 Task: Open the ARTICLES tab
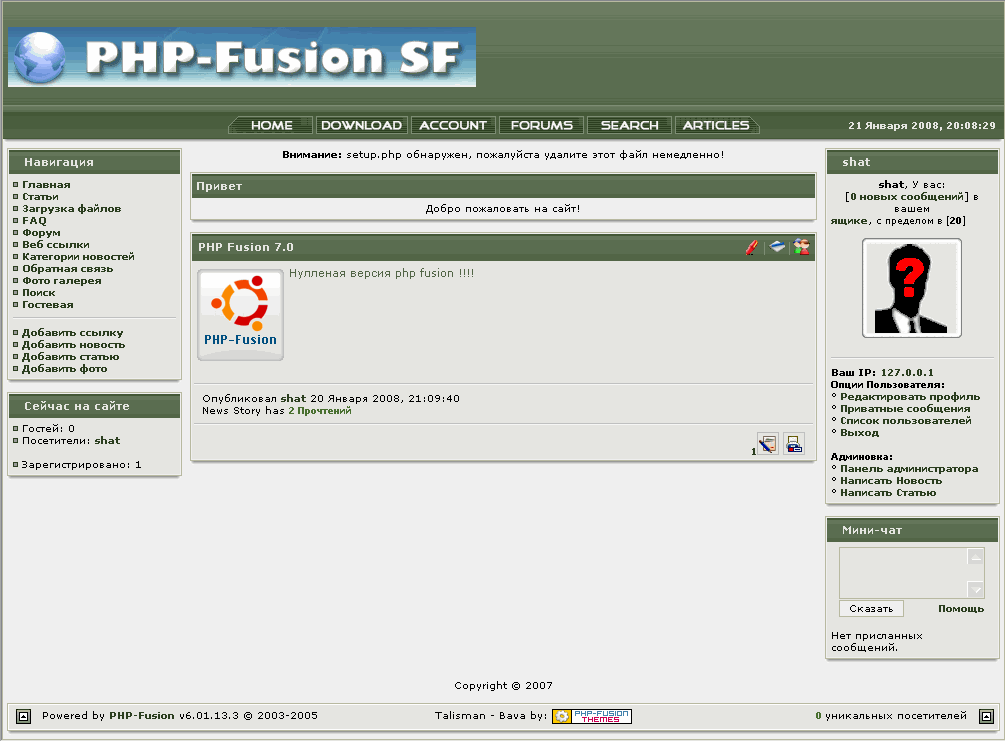pyautogui.click(x=716, y=125)
